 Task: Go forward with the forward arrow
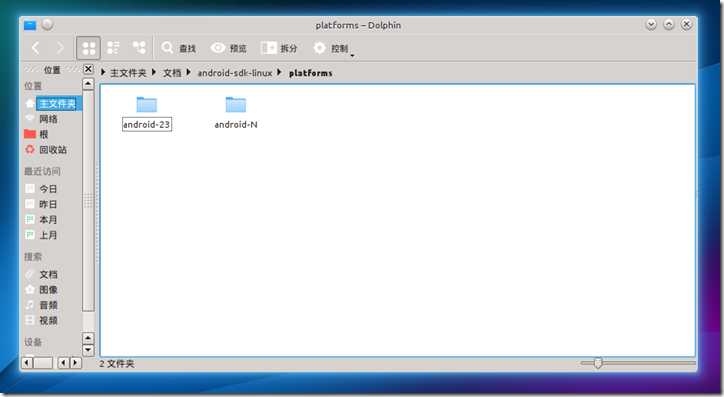click(x=60, y=48)
